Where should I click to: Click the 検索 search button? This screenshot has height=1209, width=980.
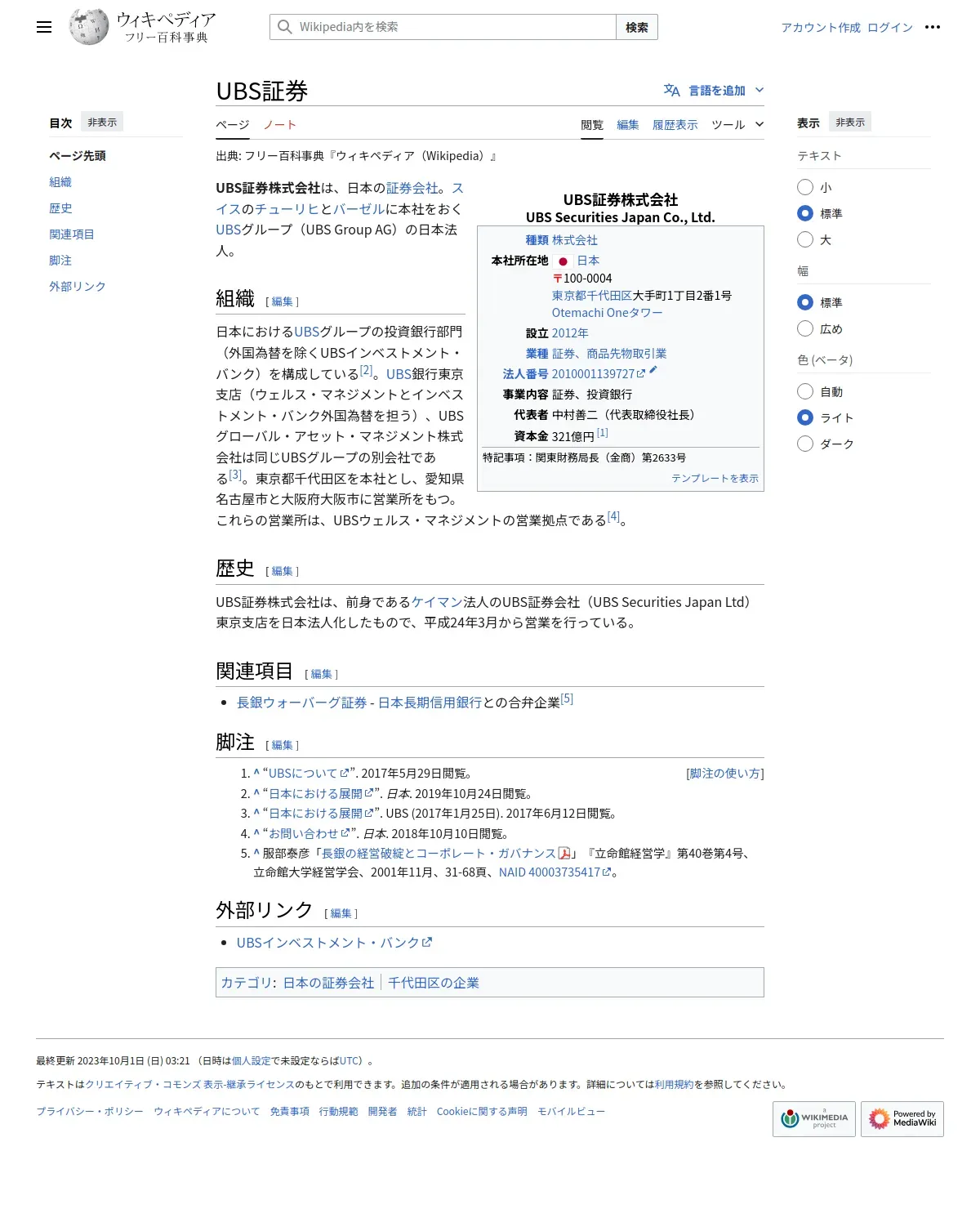coord(637,27)
